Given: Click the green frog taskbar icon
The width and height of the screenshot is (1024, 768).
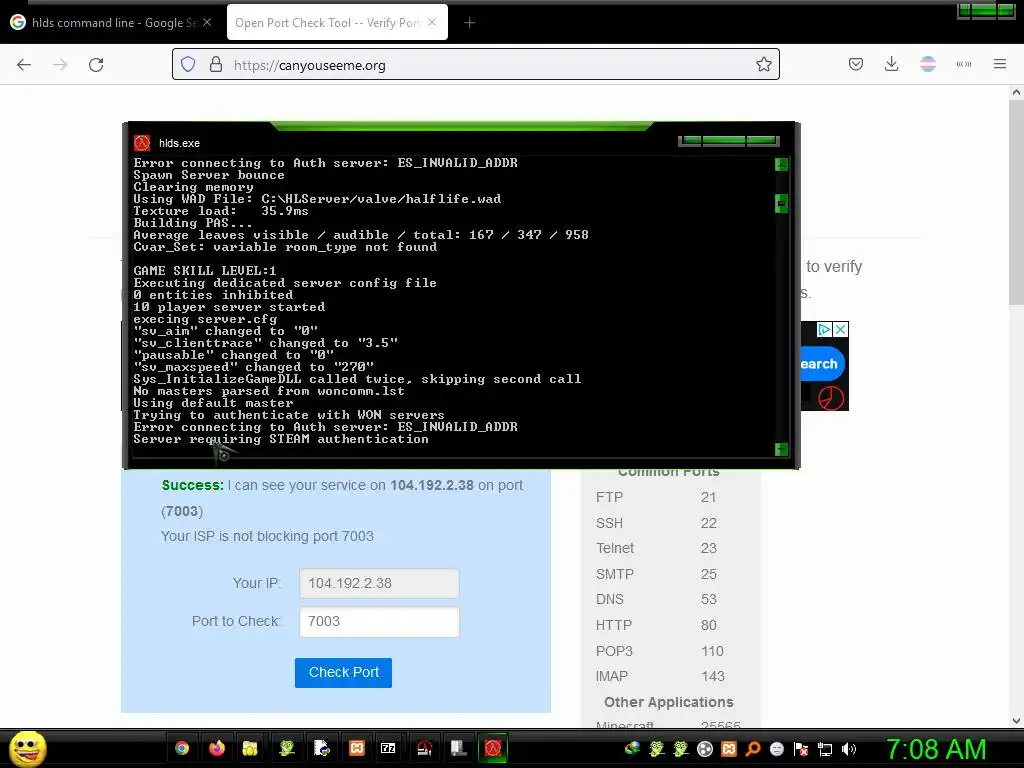Looking at the screenshot, I should click(286, 748).
